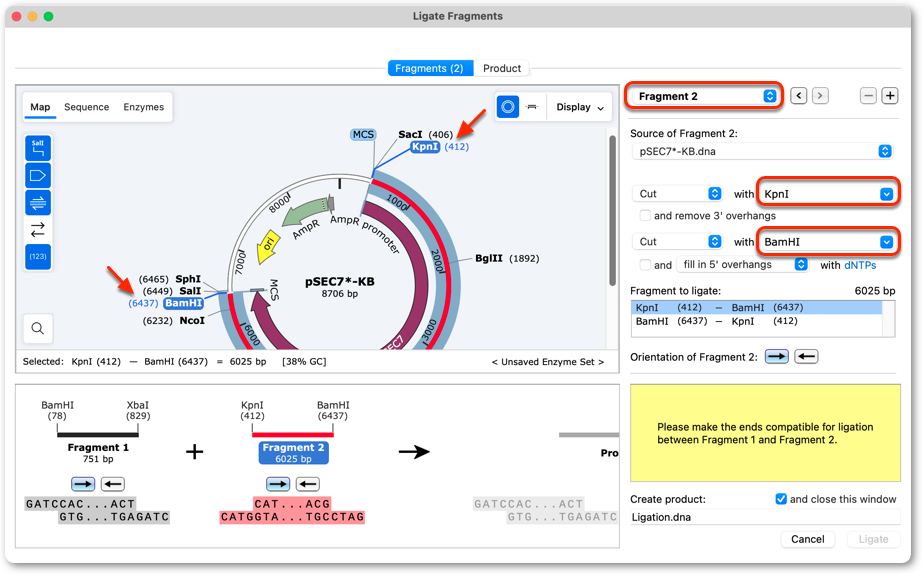Click the Ligation.dna product name field

(765, 517)
